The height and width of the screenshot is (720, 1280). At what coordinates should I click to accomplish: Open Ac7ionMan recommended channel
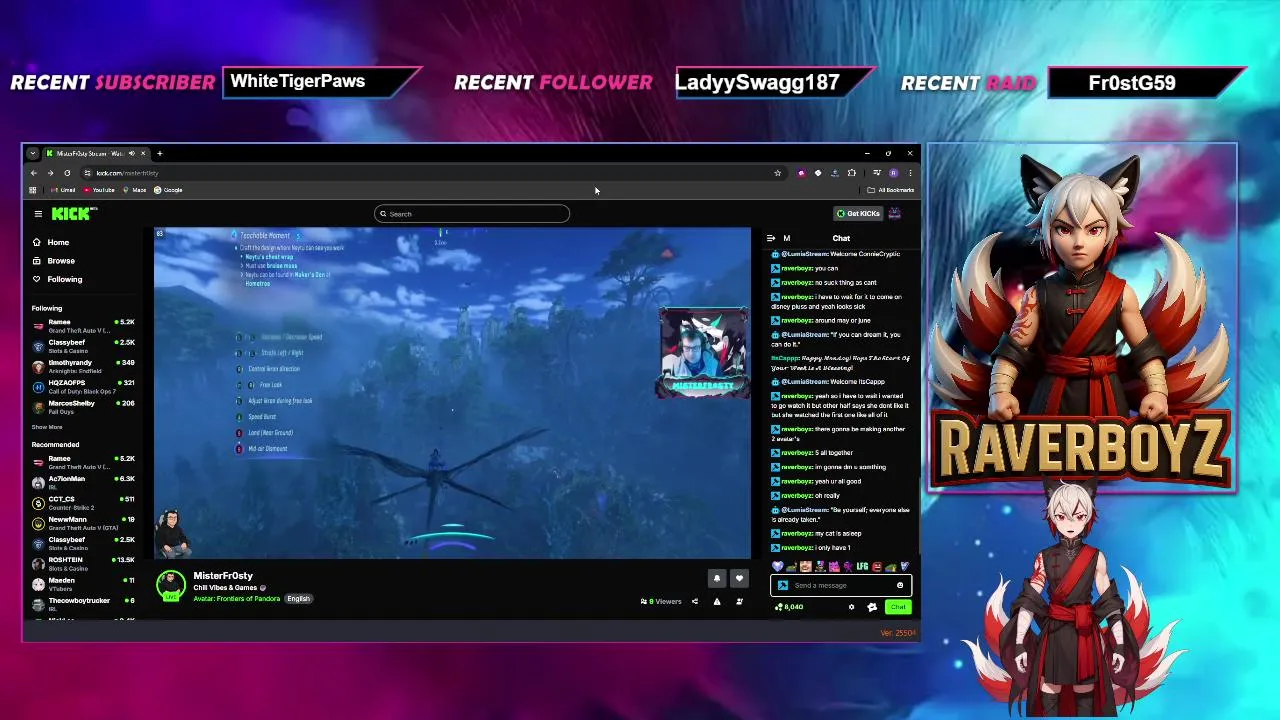(x=84, y=481)
